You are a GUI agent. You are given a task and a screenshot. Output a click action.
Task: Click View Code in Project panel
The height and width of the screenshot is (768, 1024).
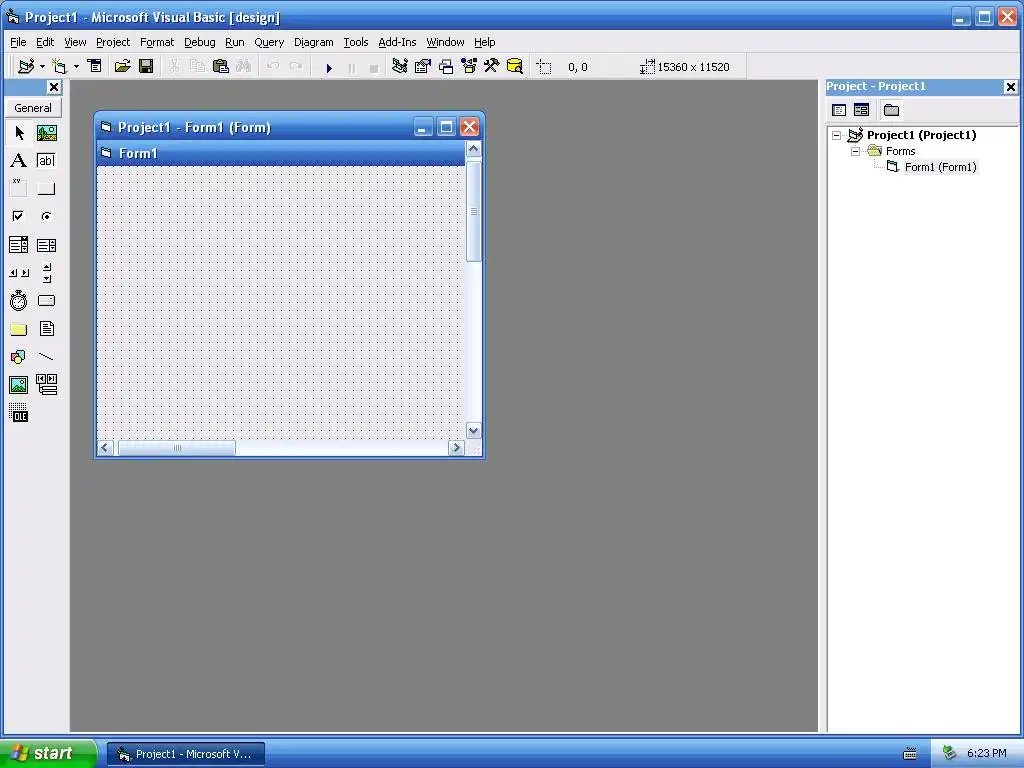[x=839, y=110]
